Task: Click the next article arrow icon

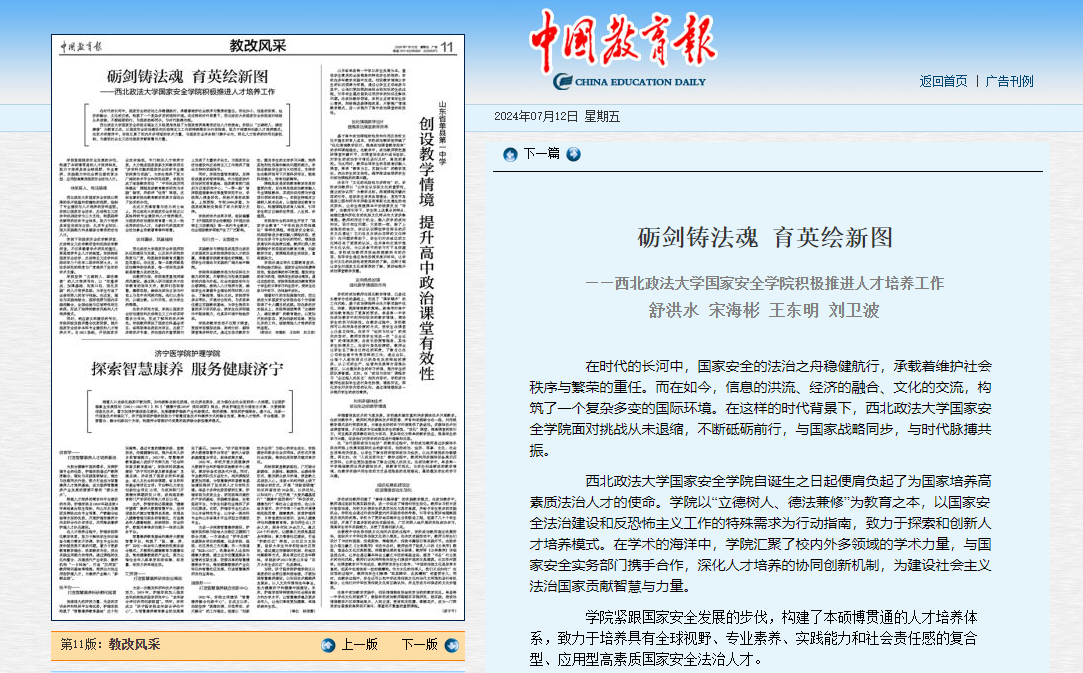Action: [x=573, y=154]
